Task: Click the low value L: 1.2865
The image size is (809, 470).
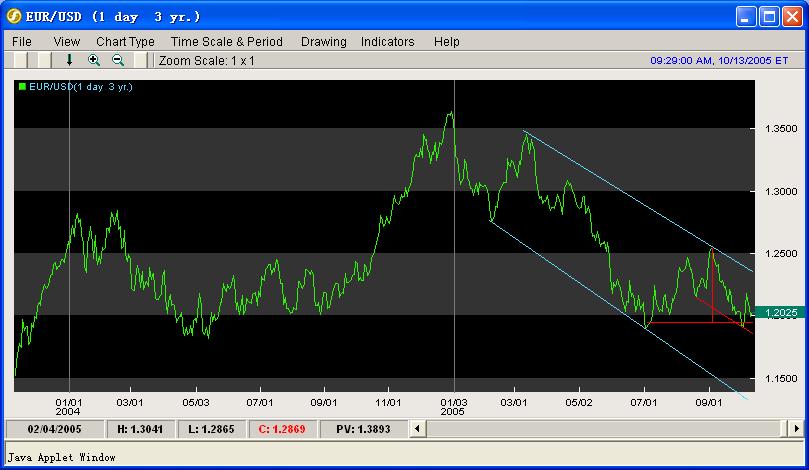Action: (211, 429)
